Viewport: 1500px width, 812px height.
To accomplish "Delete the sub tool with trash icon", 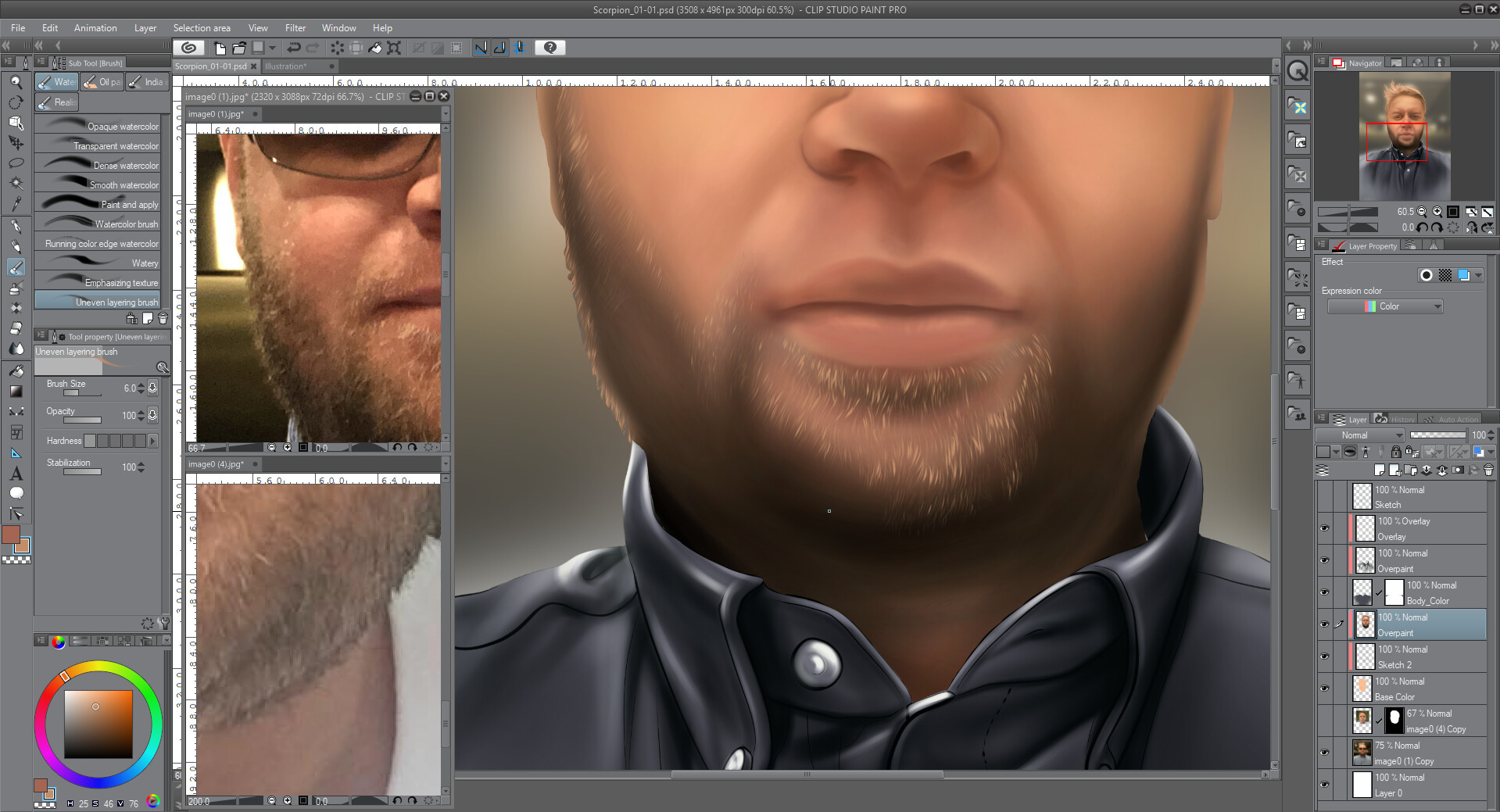I will coord(163,318).
